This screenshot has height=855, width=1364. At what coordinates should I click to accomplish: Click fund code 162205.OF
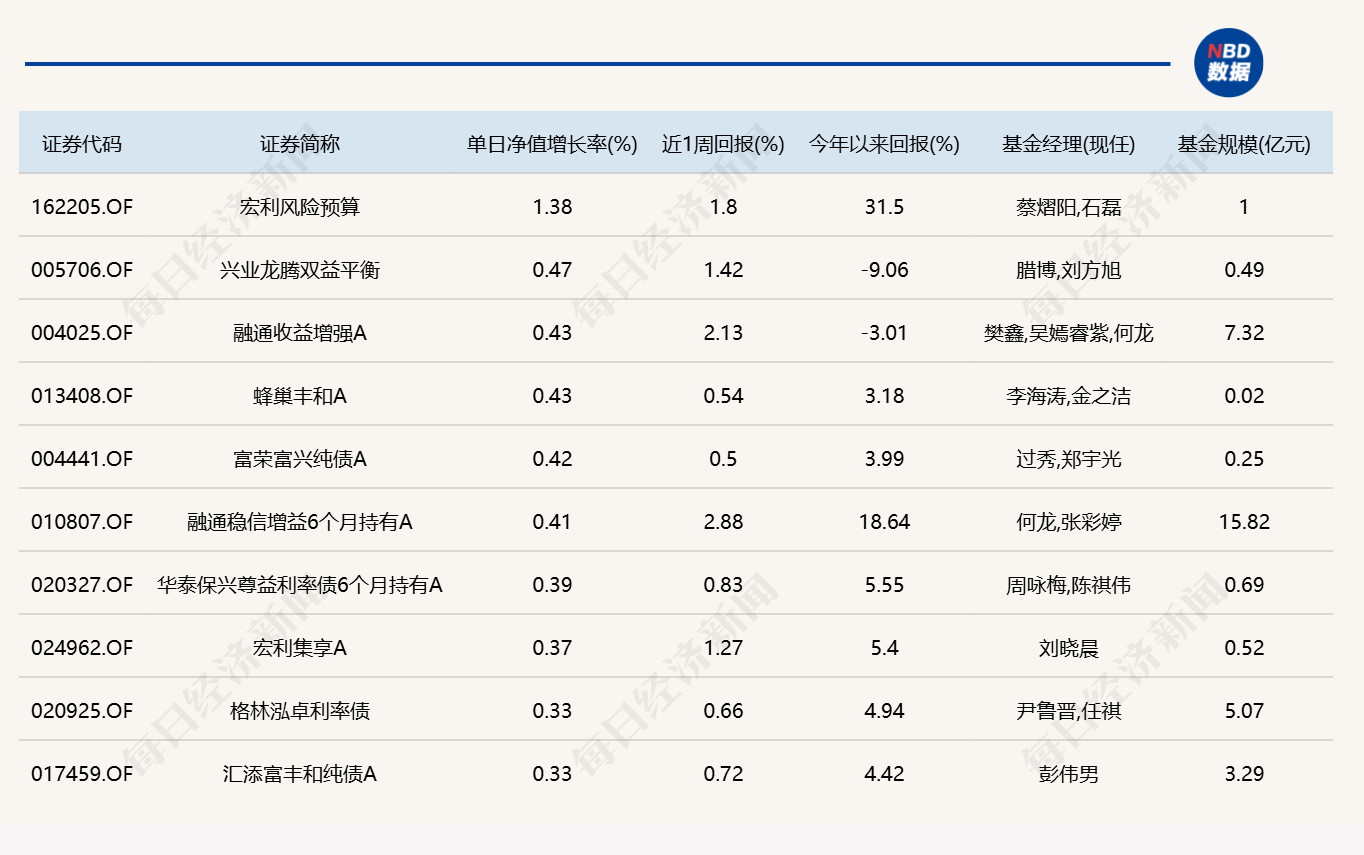[x=82, y=207]
